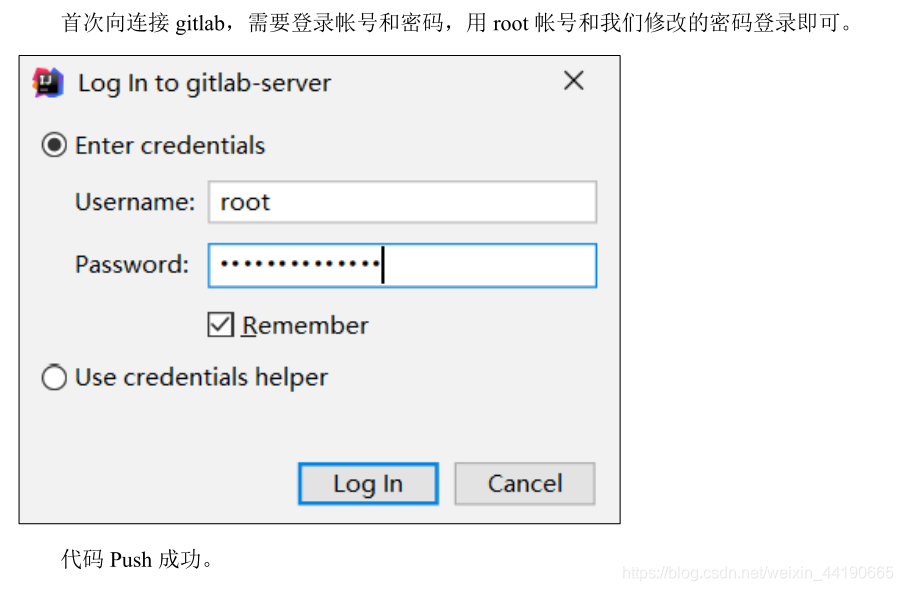Click the IntelliJ IDEA icon in the title bar
The image size is (903, 591).
(48, 83)
